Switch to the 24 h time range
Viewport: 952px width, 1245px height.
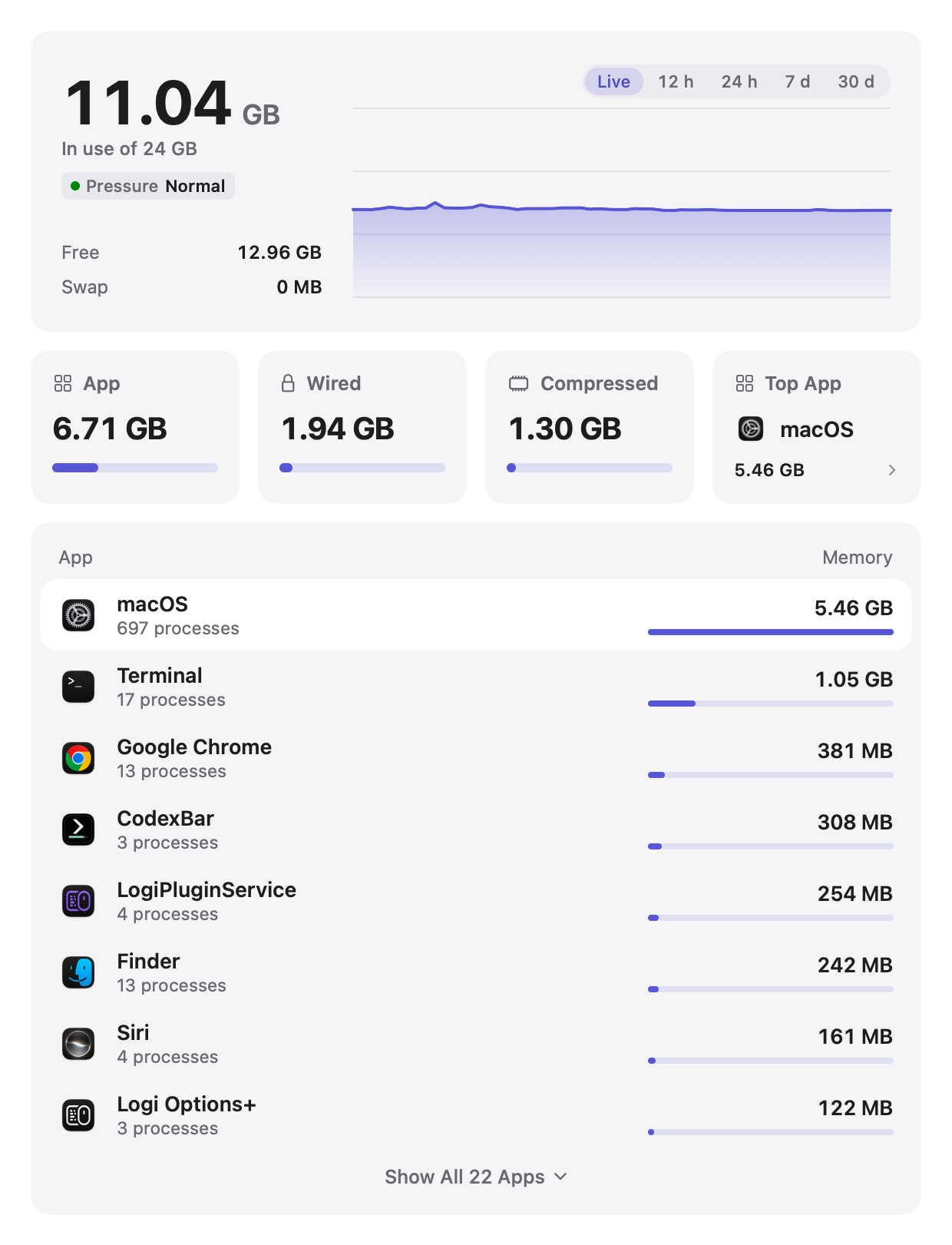(739, 81)
